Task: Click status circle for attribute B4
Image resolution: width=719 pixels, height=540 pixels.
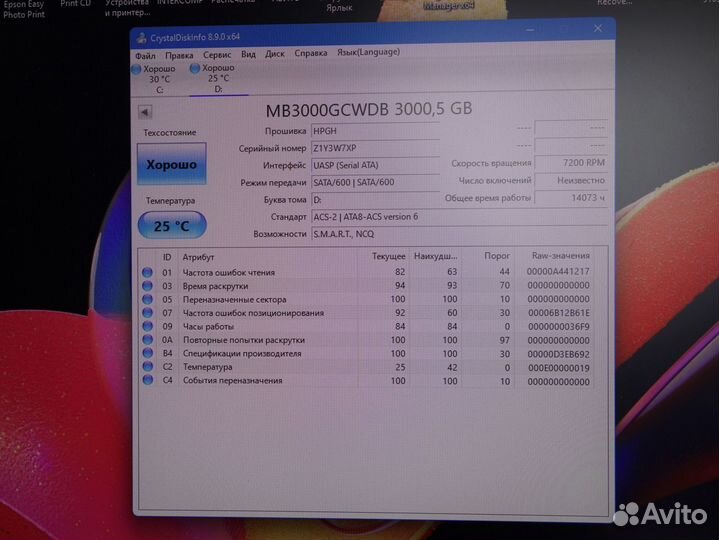Action: click(147, 353)
